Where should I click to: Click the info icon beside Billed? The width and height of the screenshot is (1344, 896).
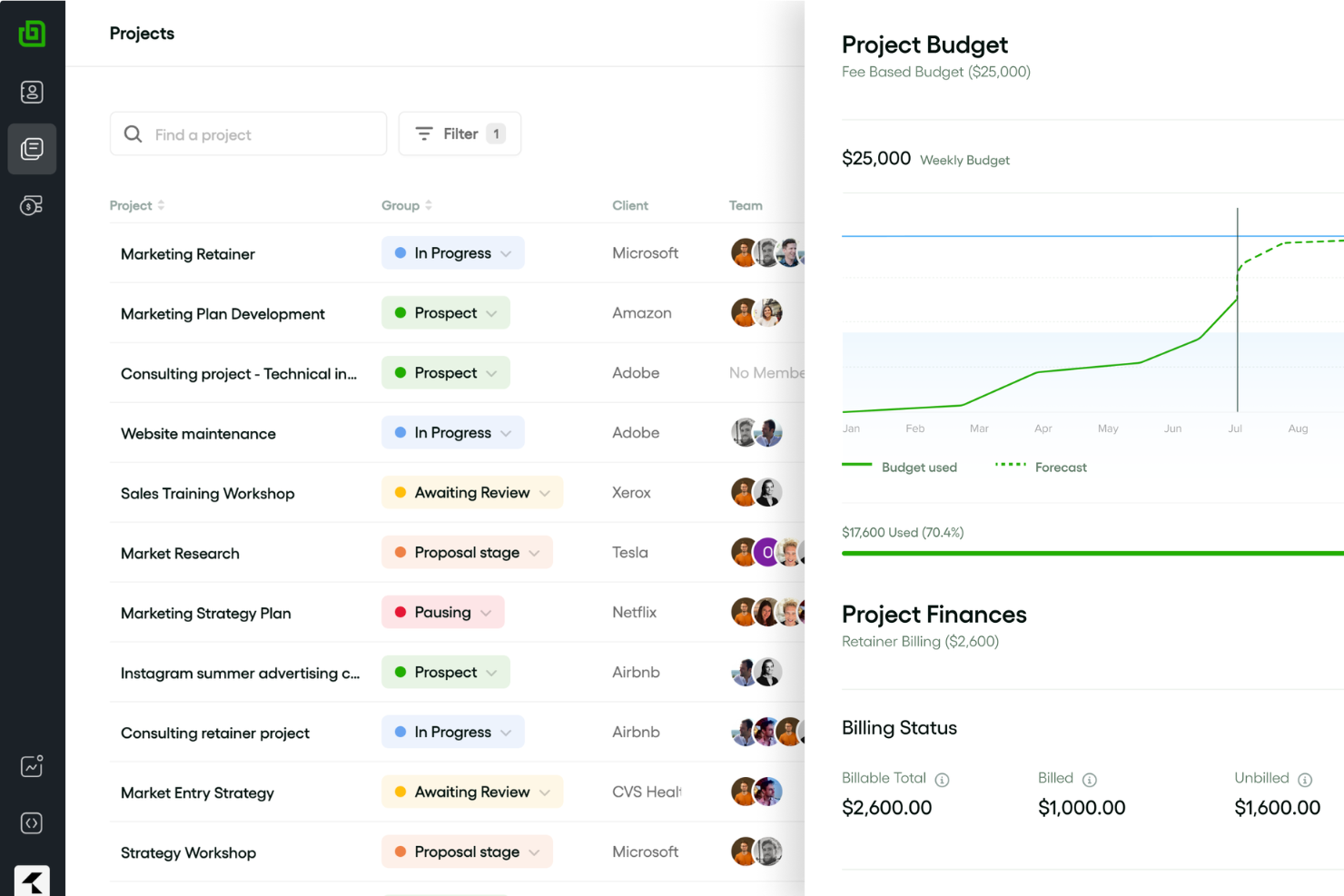pyautogui.click(x=1090, y=780)
